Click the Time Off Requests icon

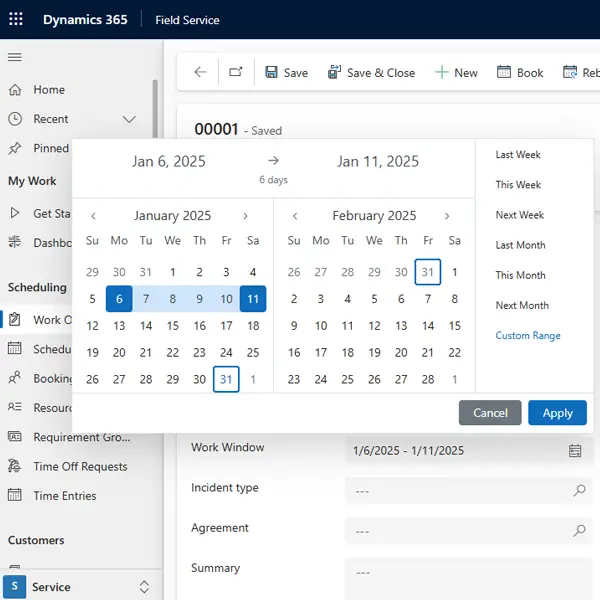point(15,466)
